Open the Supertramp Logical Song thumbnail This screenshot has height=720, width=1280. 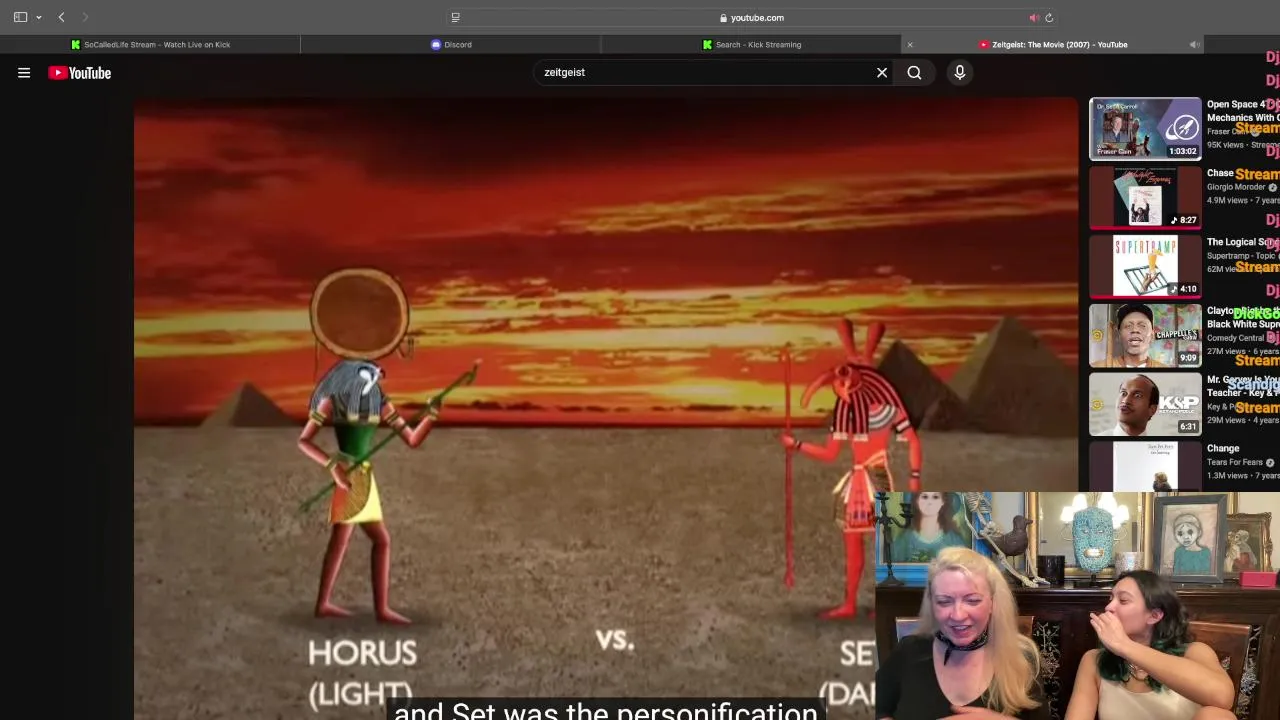1145,266
